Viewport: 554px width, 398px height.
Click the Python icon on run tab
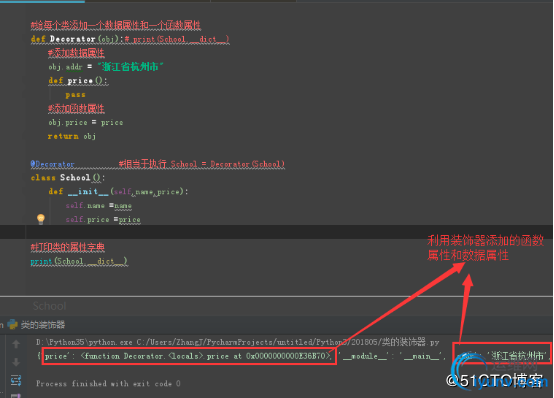(x=13, y=324)
